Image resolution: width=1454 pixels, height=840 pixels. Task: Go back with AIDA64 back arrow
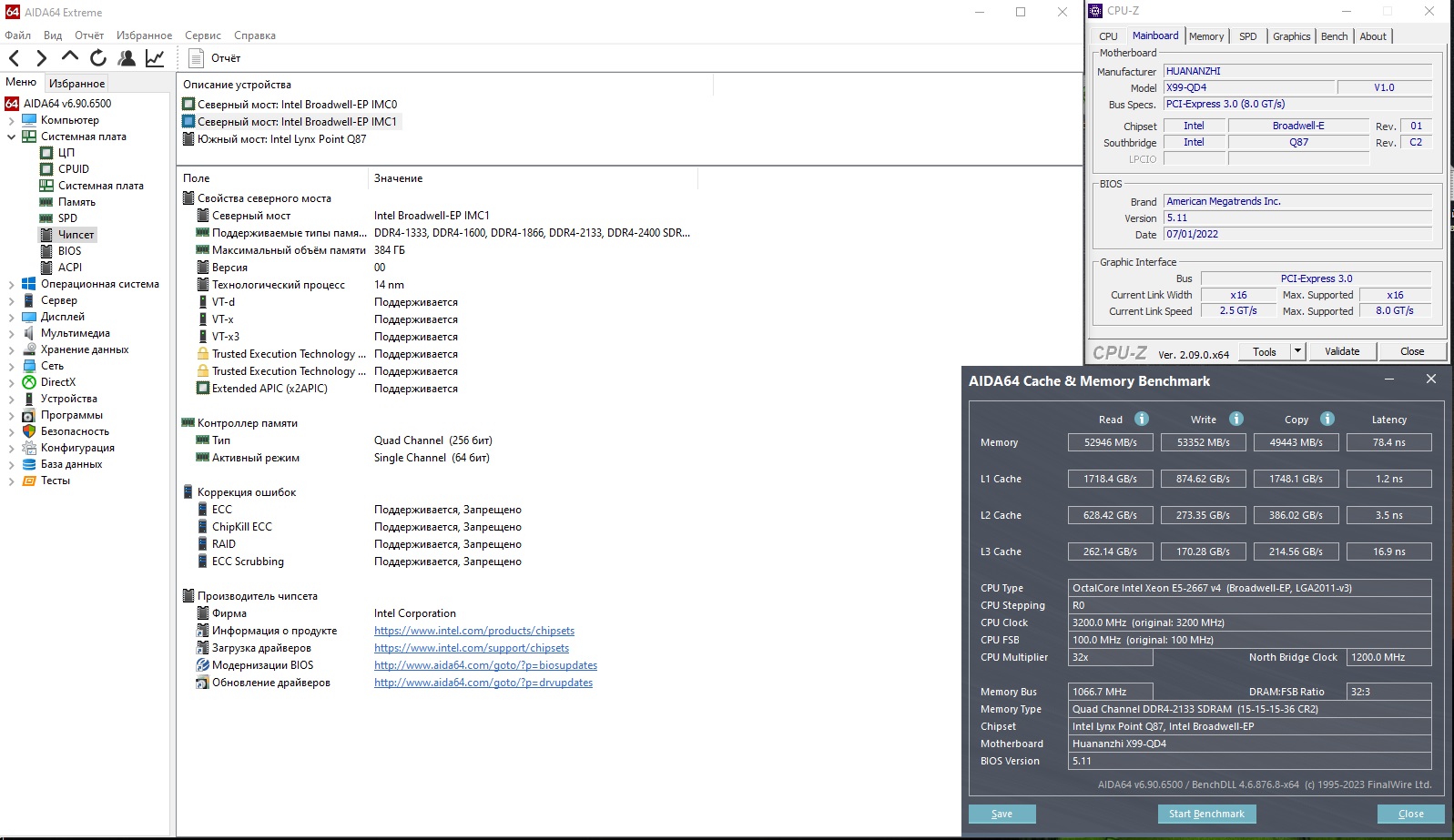click(x=15, y=58)
